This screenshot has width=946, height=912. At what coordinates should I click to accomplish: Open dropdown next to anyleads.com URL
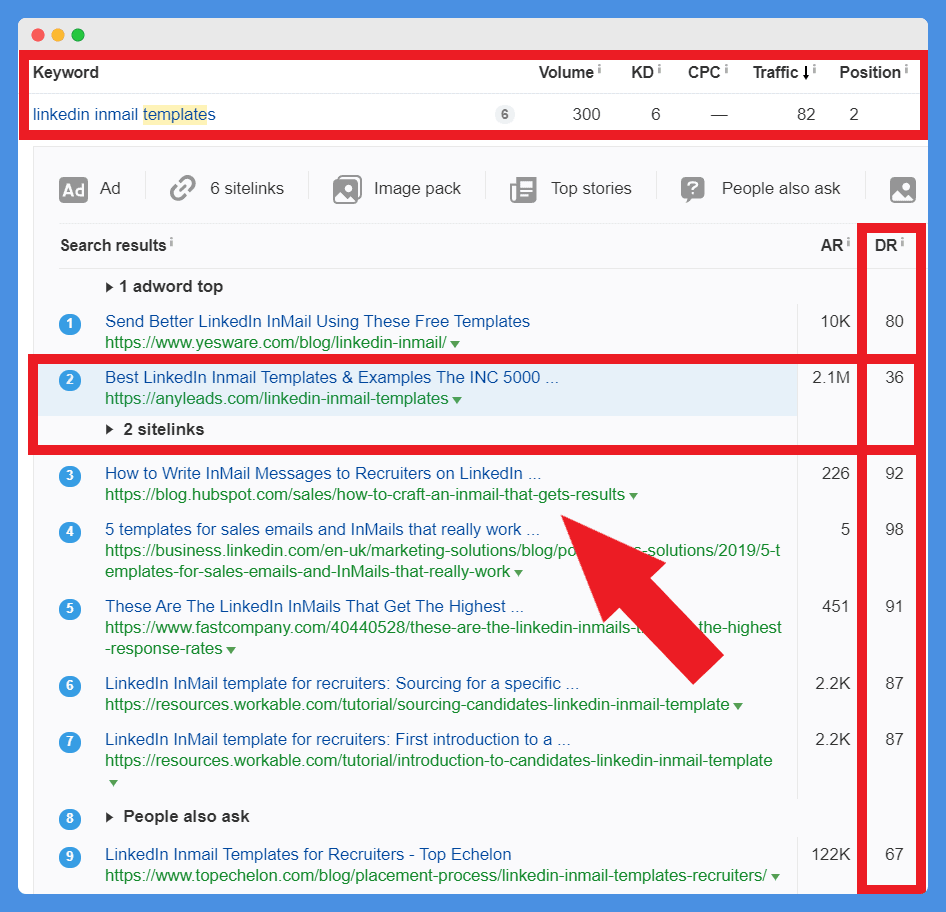(457, 400)
